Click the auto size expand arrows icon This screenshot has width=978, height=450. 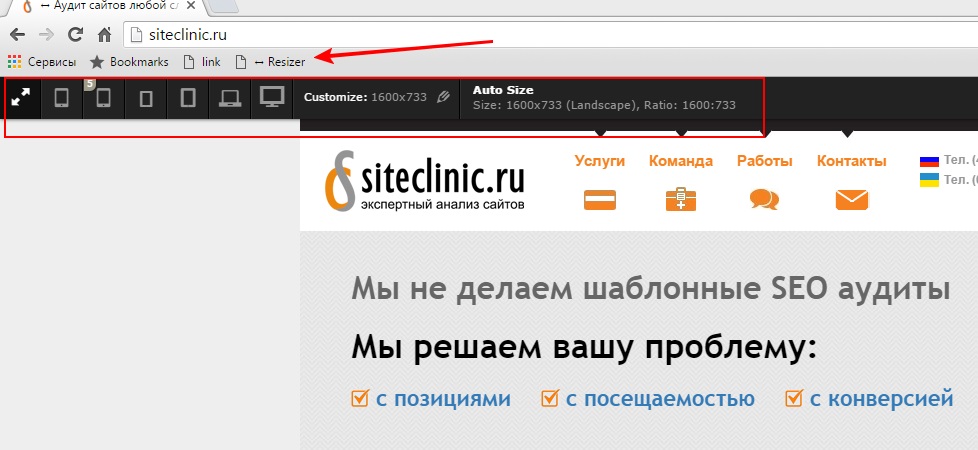tap(20, 98)
